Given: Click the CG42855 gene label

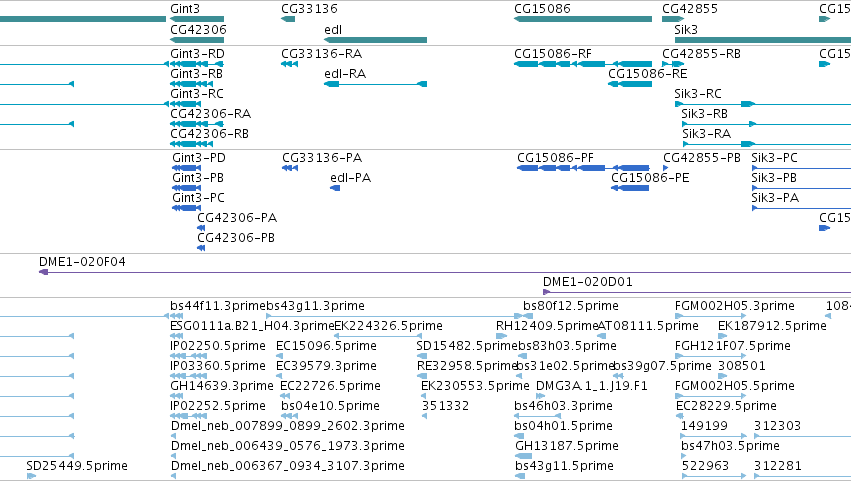Looking at the screenshot, I should tap(690, 9).
